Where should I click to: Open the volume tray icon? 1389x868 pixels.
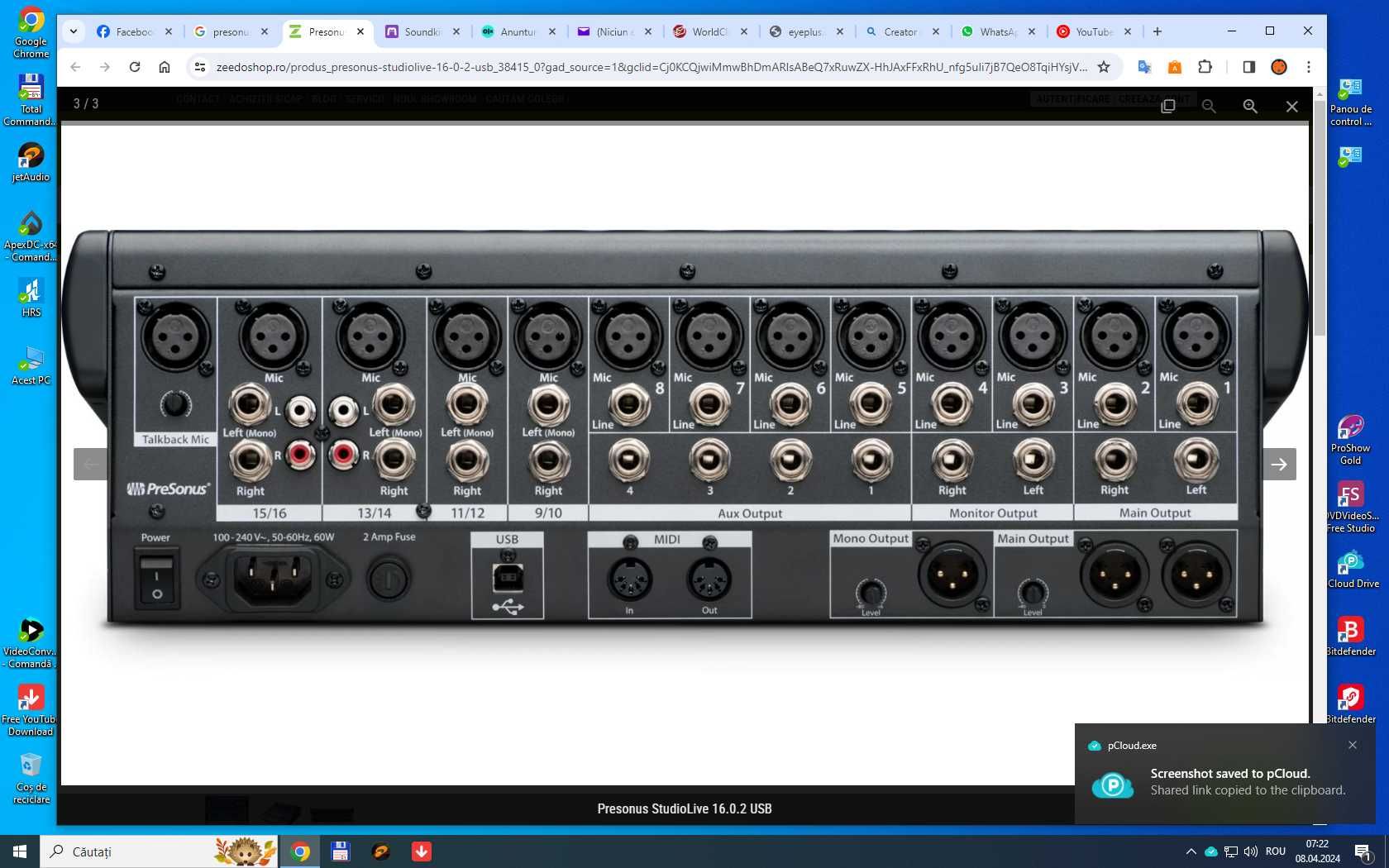coord(1251,851)
